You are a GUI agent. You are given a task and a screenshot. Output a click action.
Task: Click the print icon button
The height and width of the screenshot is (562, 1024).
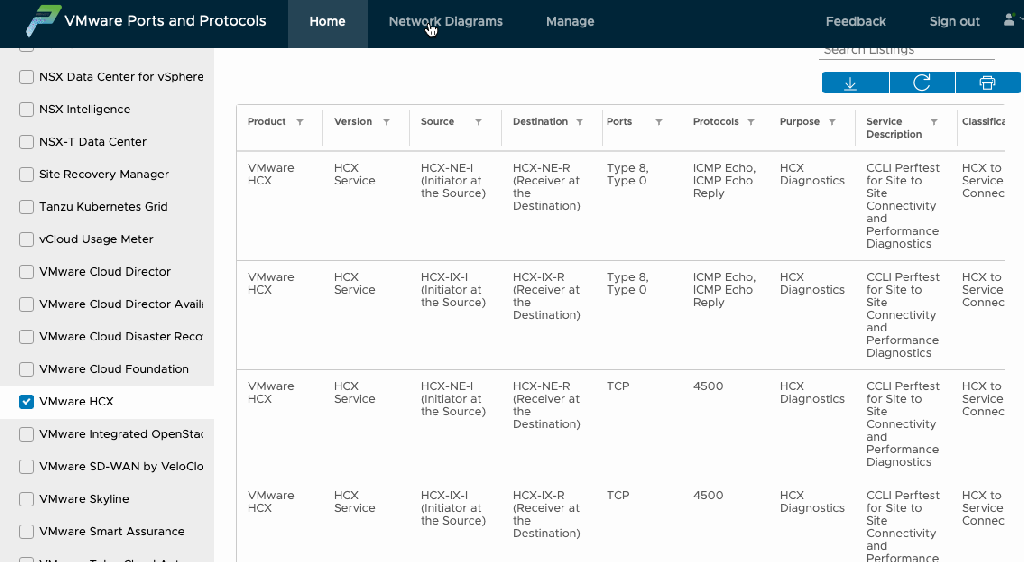click(987, 83)
